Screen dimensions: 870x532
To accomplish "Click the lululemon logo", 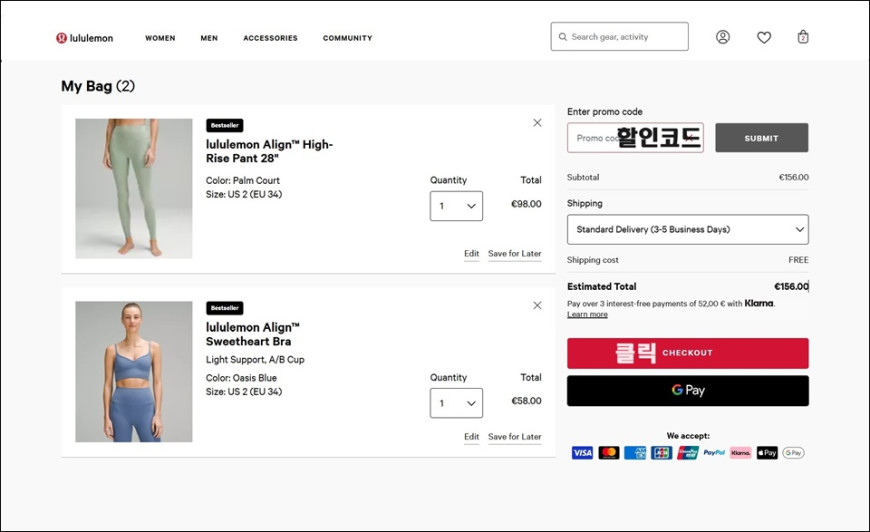I will 84,38.
